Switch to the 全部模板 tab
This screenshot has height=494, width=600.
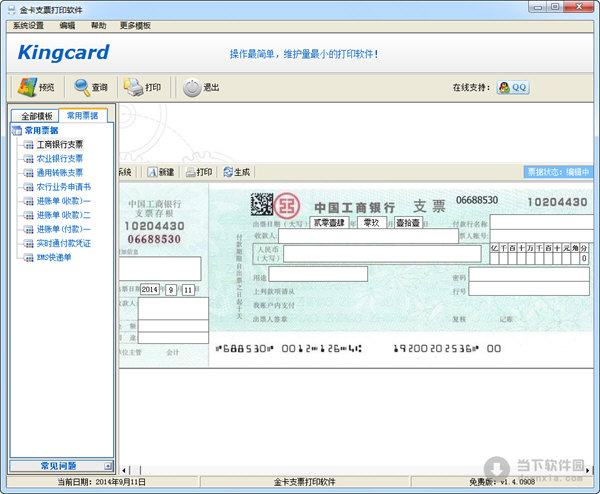pos(36,116)
